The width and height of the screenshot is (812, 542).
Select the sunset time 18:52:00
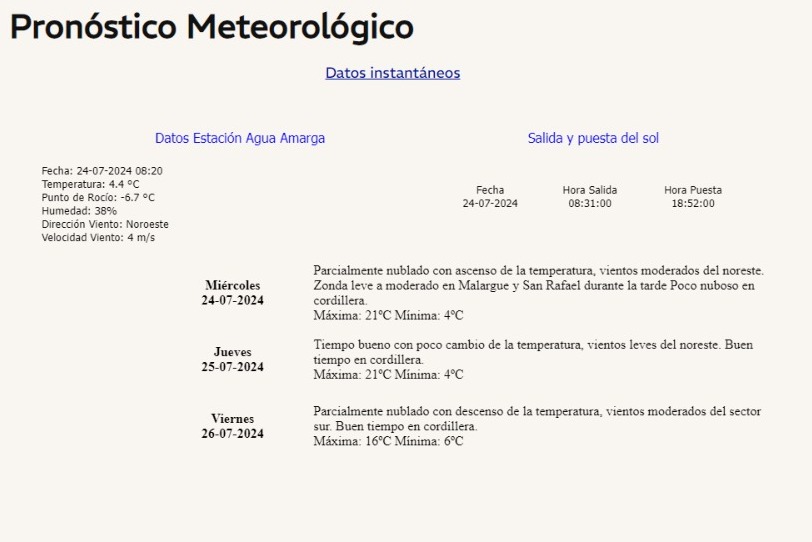(x=693, y=204)
